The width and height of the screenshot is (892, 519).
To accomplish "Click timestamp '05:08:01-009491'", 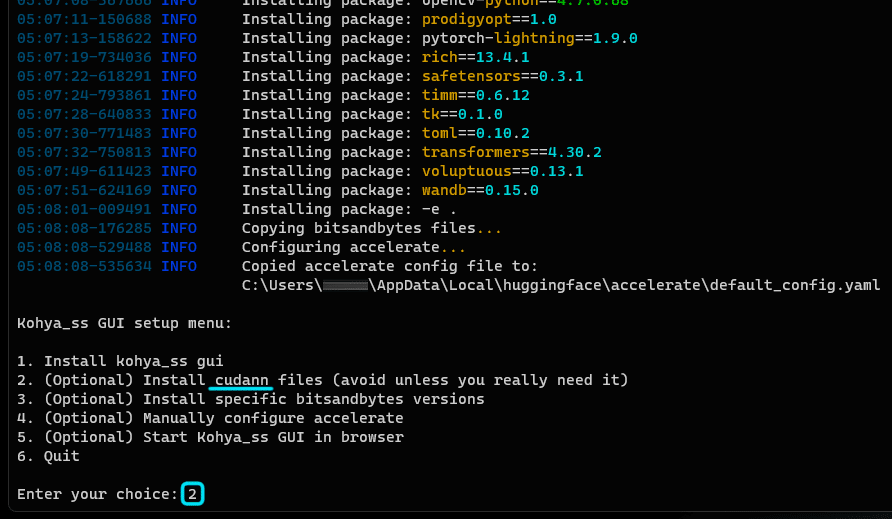I will click(x=84, y=209).
